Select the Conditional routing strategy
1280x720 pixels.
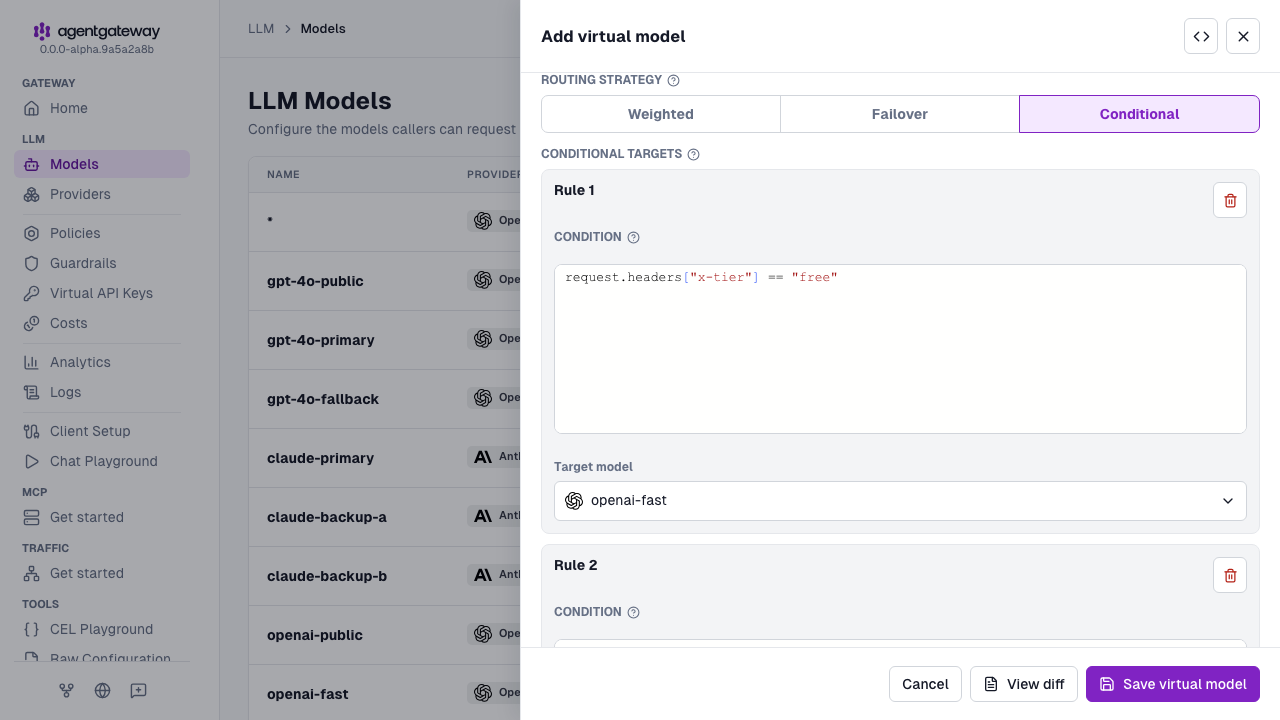pyautogui.click(x=1139, y=114)
